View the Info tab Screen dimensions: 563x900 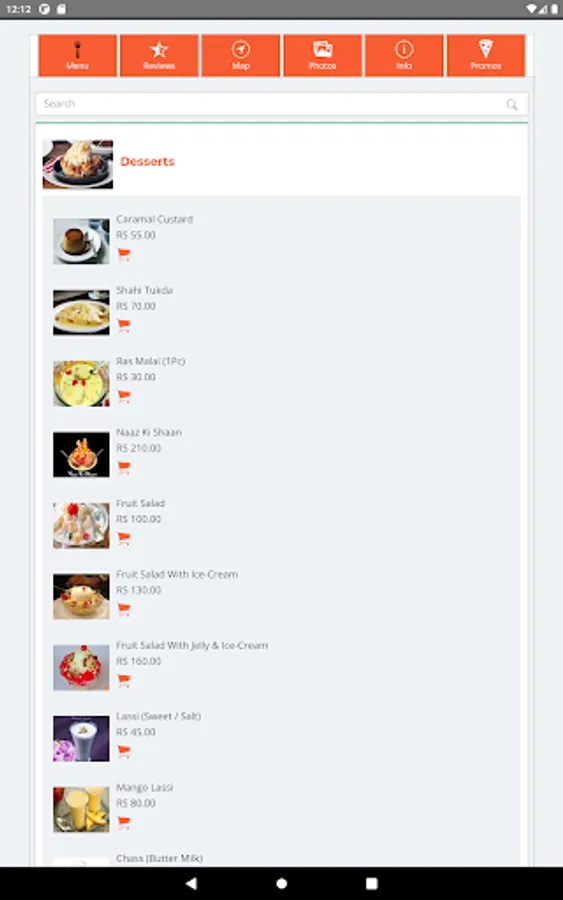[x=404, y=55]
